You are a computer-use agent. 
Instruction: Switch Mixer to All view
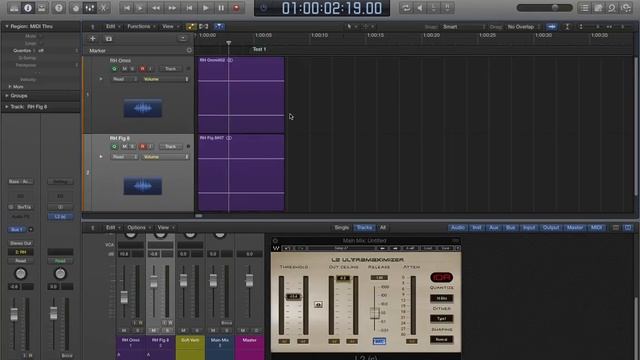tap(382, 228)
